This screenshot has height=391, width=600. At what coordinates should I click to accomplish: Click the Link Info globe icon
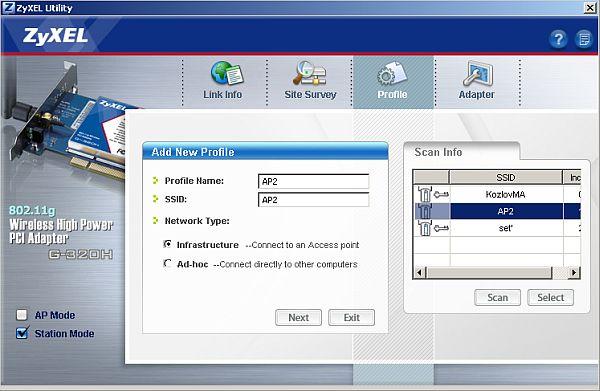click(x=226, y=73)
